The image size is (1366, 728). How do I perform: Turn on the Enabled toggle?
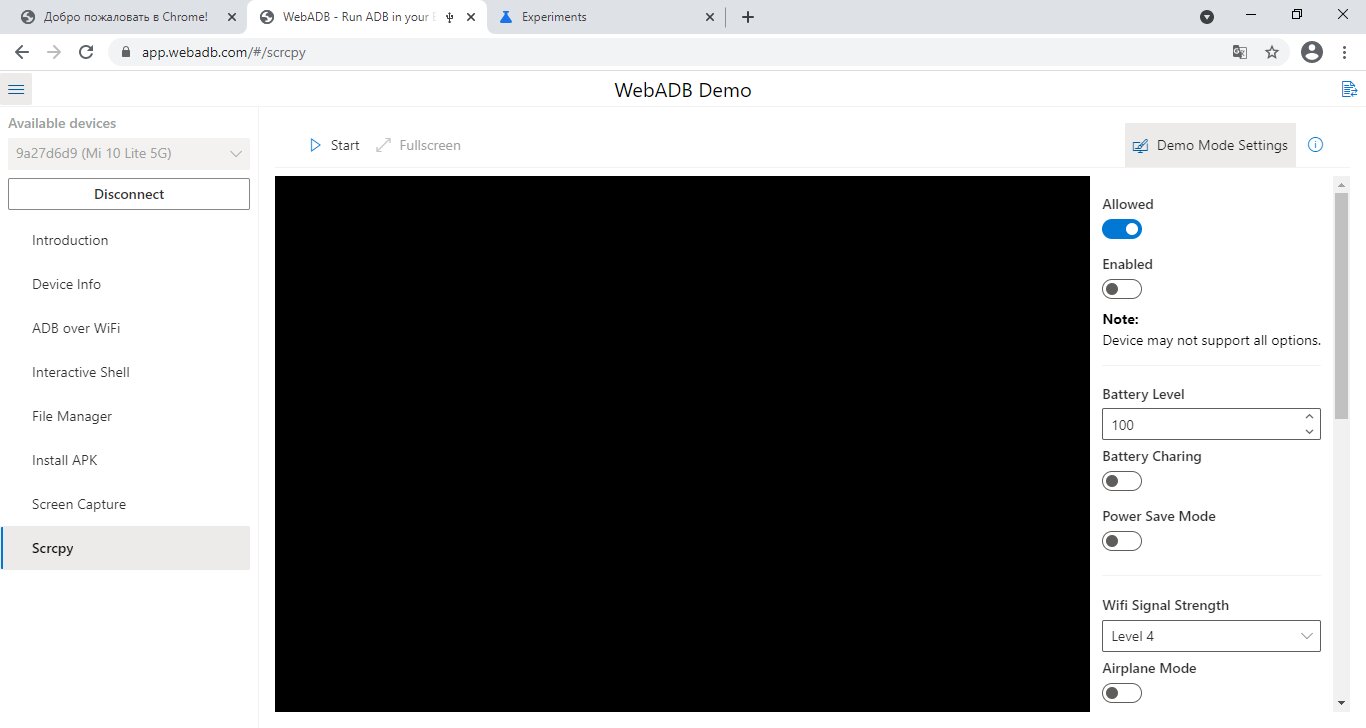[1122, 289]
